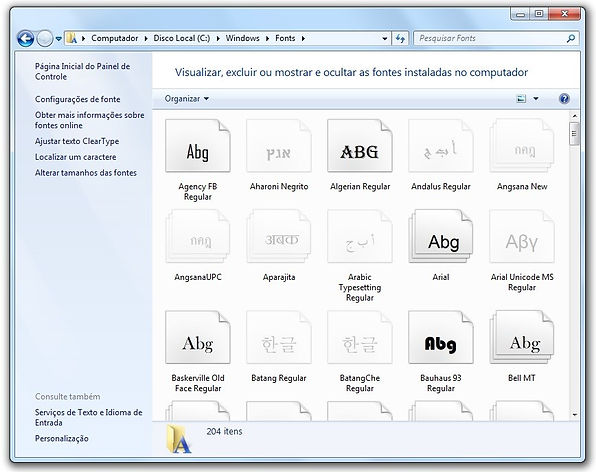Image resolution: width=596 pixels, height=472 pixels.
Task: Click into the Pesquisar Fonts search box
Action: pos(490,38)
